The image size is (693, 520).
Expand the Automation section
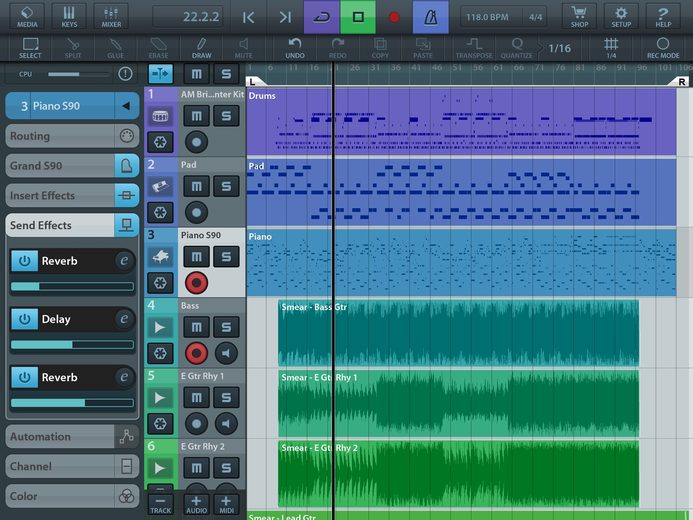(72, 436)
